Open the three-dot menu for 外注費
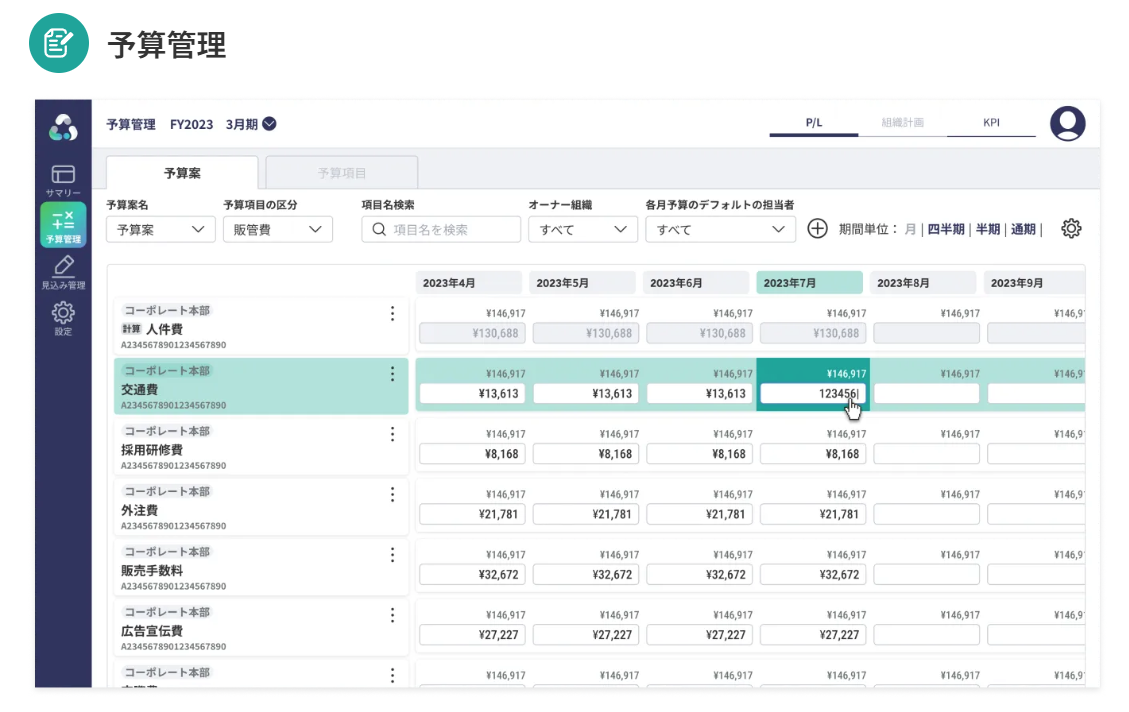Image resolution: width=1129 pixels, height=712 pixels. pyautogui.click(x=392, y=495)
